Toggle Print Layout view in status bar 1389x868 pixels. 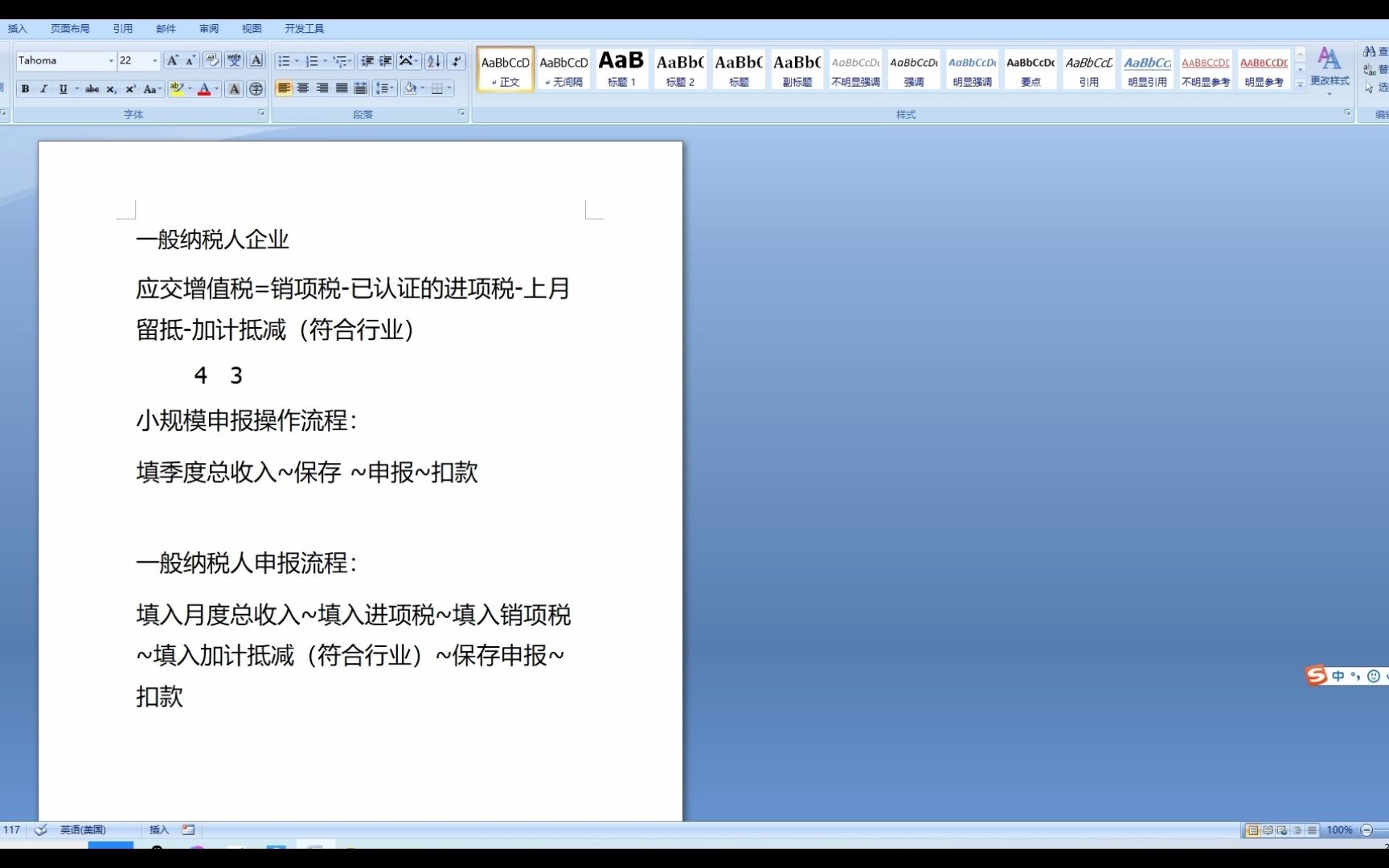pos(1252,830)
